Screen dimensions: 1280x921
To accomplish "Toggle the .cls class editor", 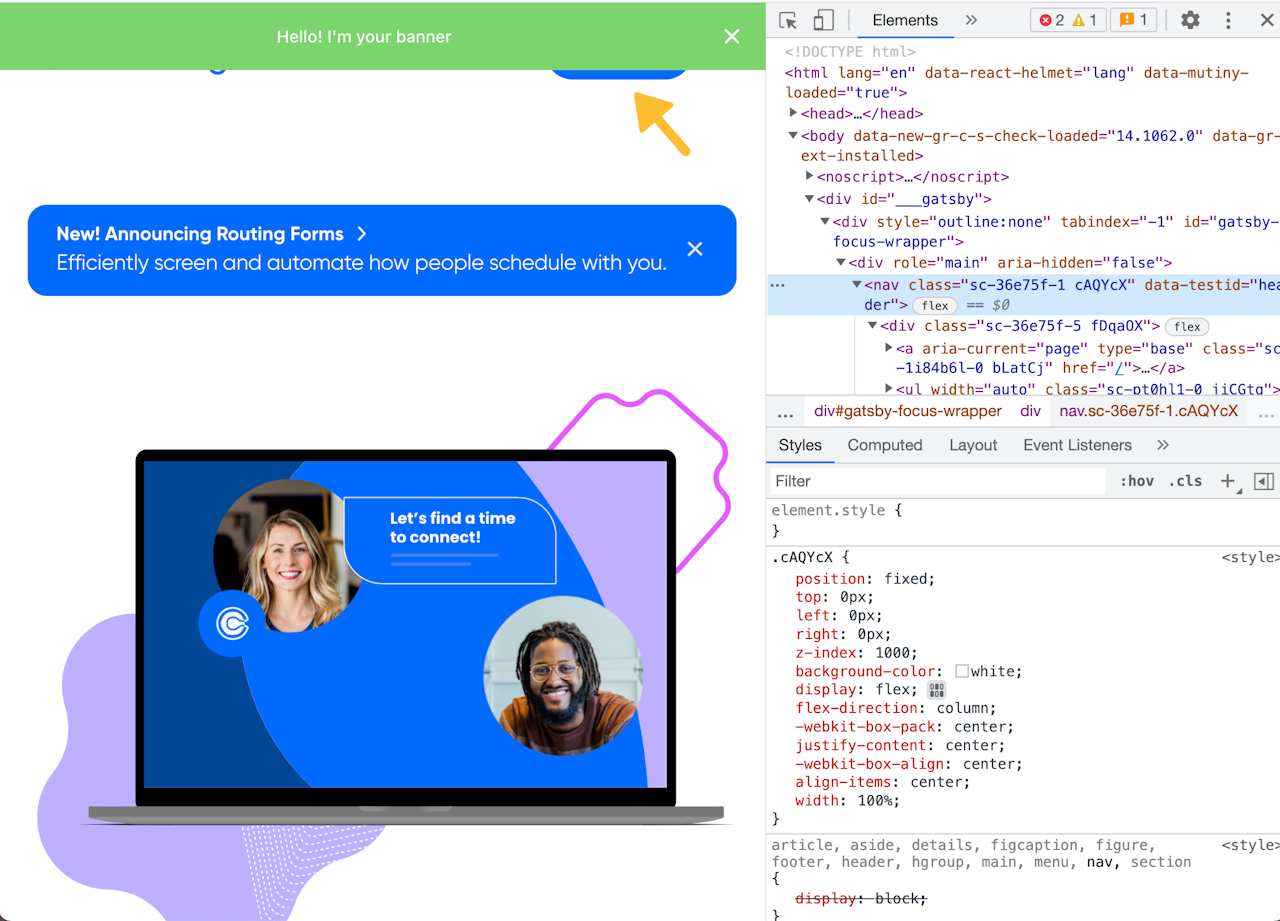I will coord(1185,481).
